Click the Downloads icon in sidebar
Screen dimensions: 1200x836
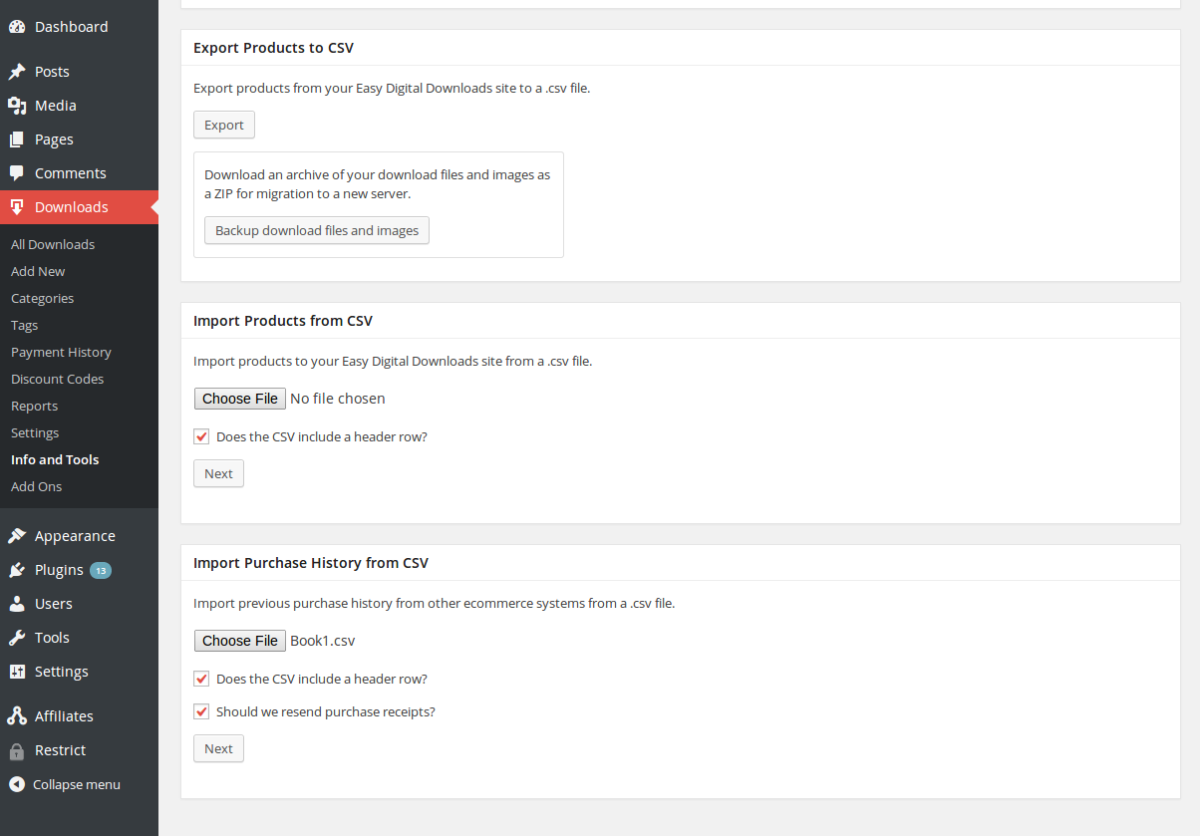click(17, 207)
